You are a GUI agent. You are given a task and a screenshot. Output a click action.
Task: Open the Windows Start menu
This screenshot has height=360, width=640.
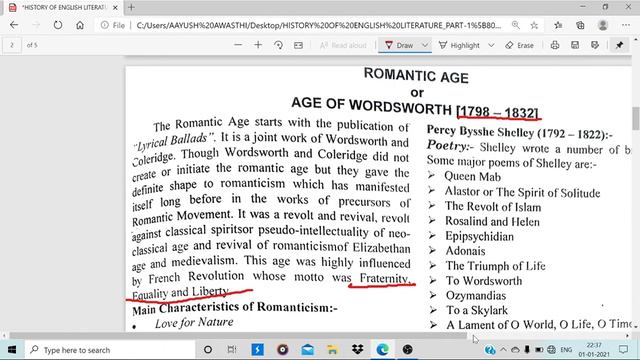(12, 350)
